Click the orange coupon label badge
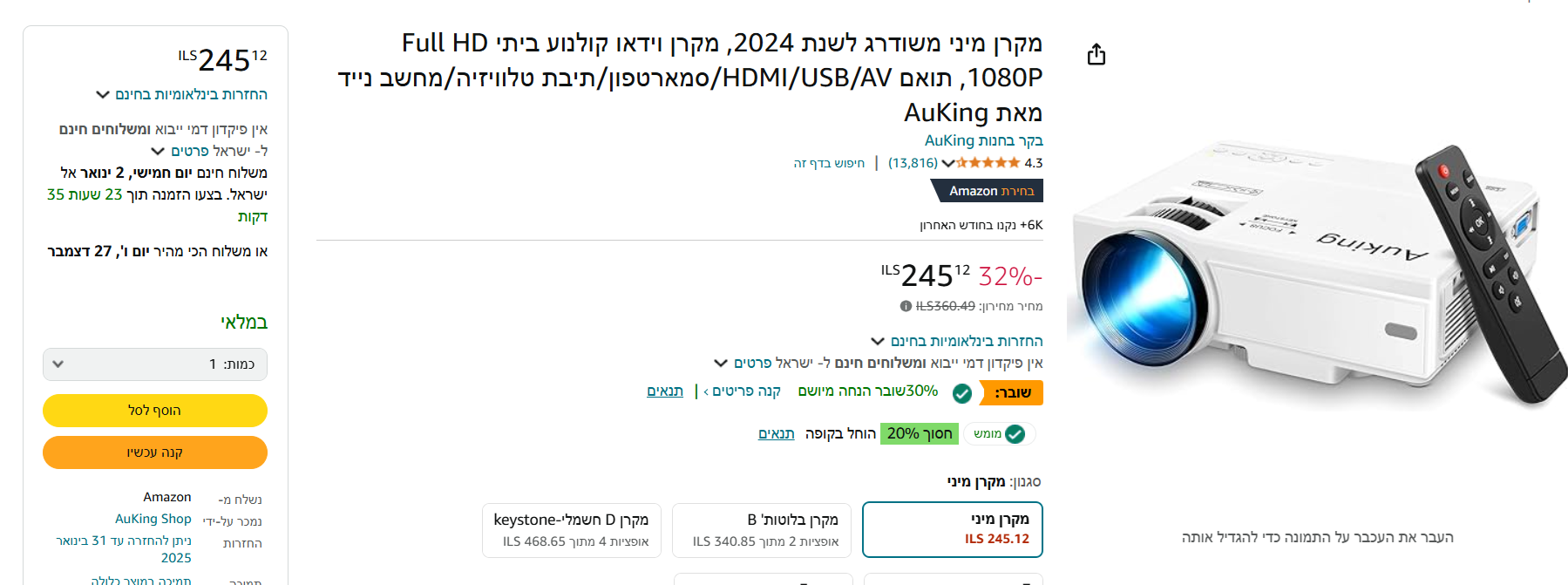Viewport: 1568px width, 585px height. [1012, 393]
